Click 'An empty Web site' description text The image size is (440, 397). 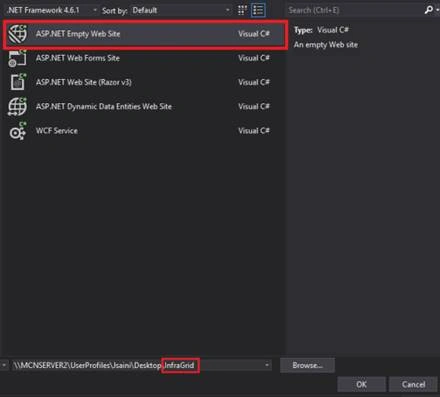(x=326, y=45)
